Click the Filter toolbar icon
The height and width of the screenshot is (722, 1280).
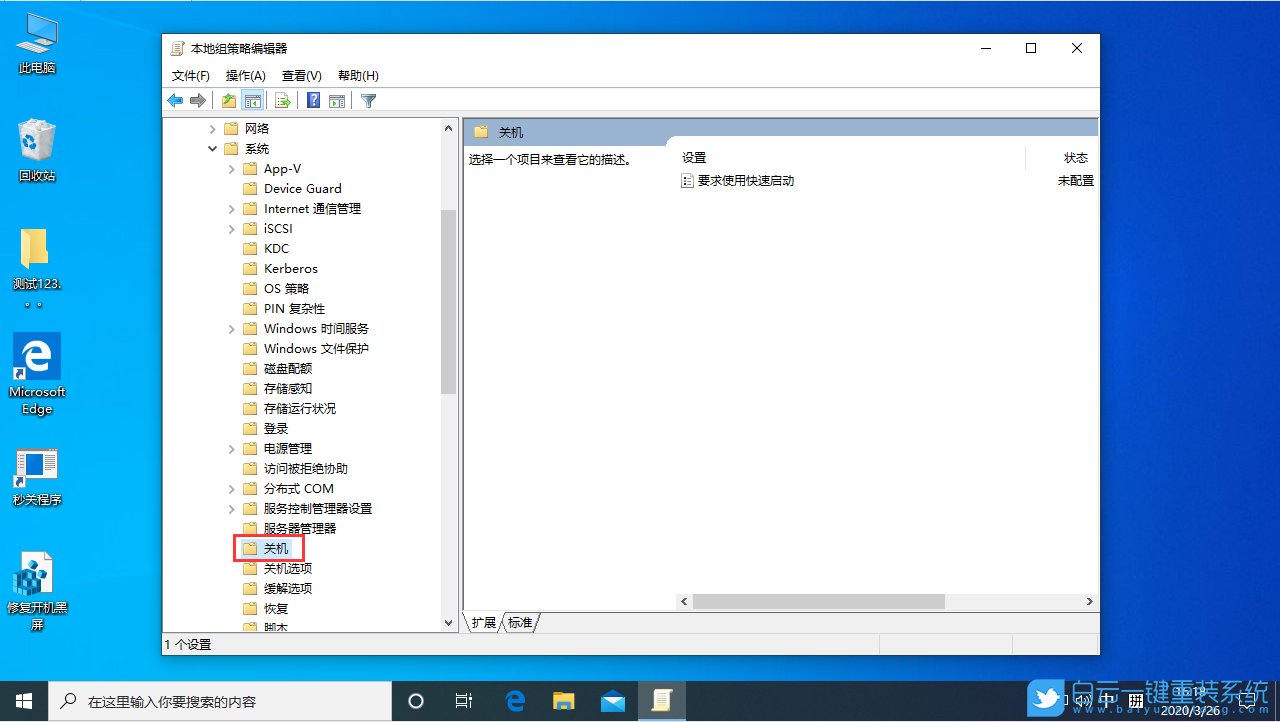pos(367,100)
